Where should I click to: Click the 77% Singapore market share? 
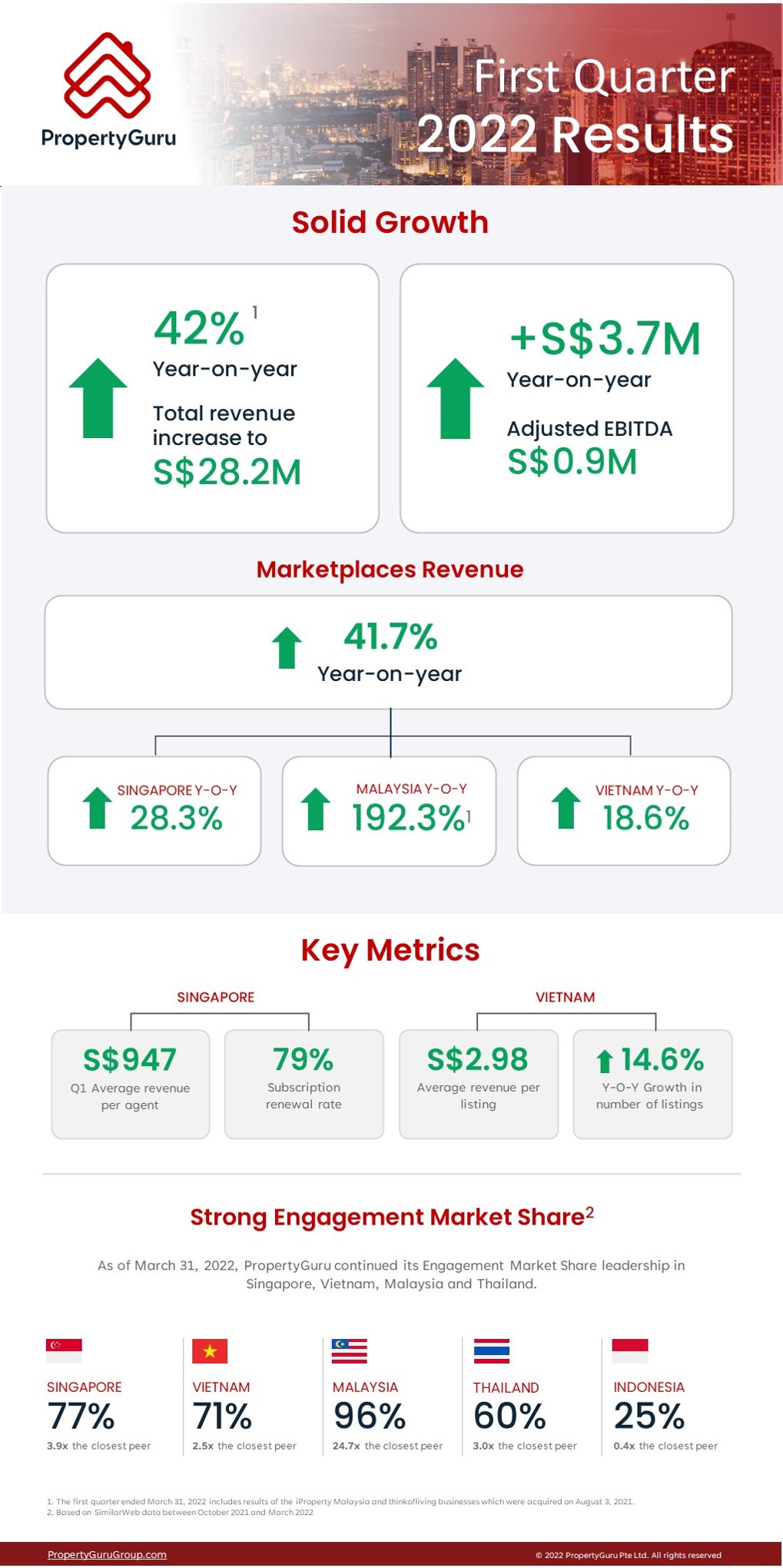(x=81, y=1416)
